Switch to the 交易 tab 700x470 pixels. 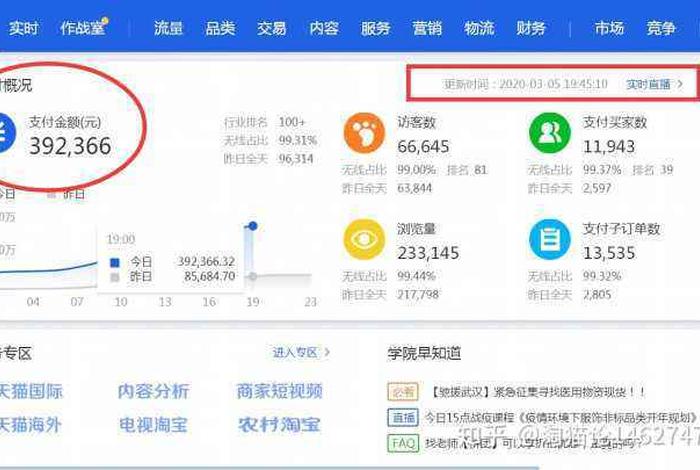[x=271, y=29]
